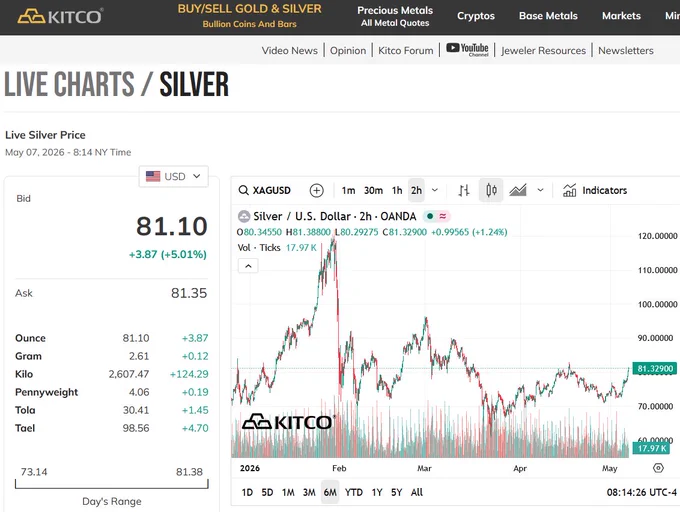Screen dimensions: 680x512
Task: Click the 81.32900 price marker on the axis
Action: [654, 369]
